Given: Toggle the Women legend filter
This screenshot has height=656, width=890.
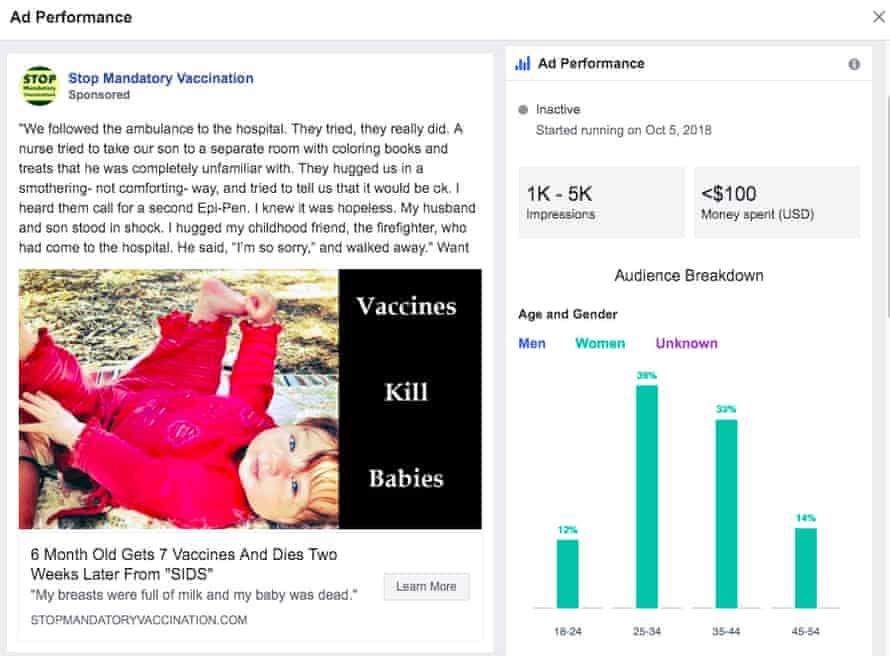Looking at the screenshot, I should coord(600,343).
